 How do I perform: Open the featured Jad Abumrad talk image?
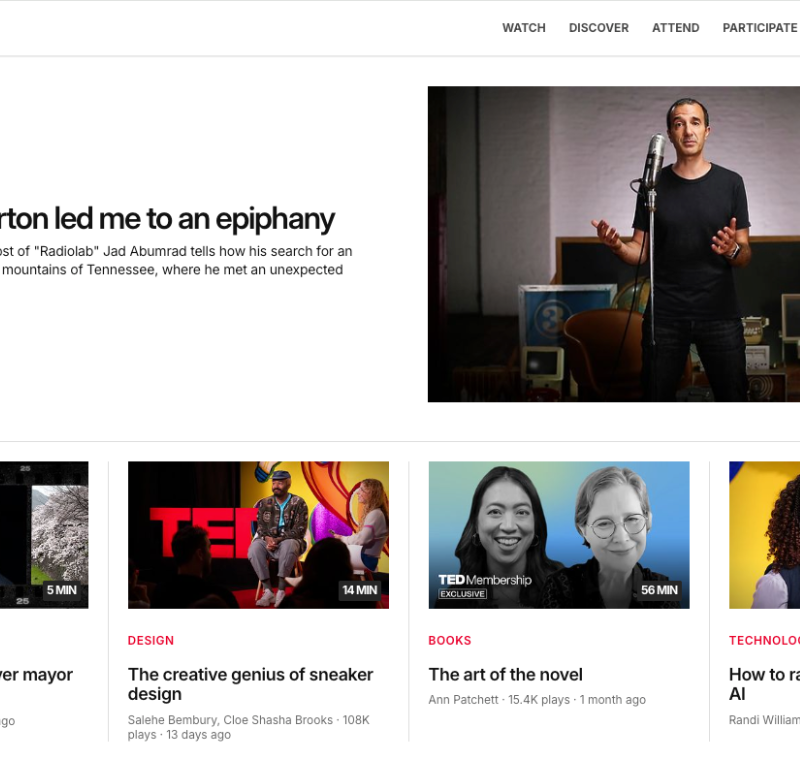point(614,244)
